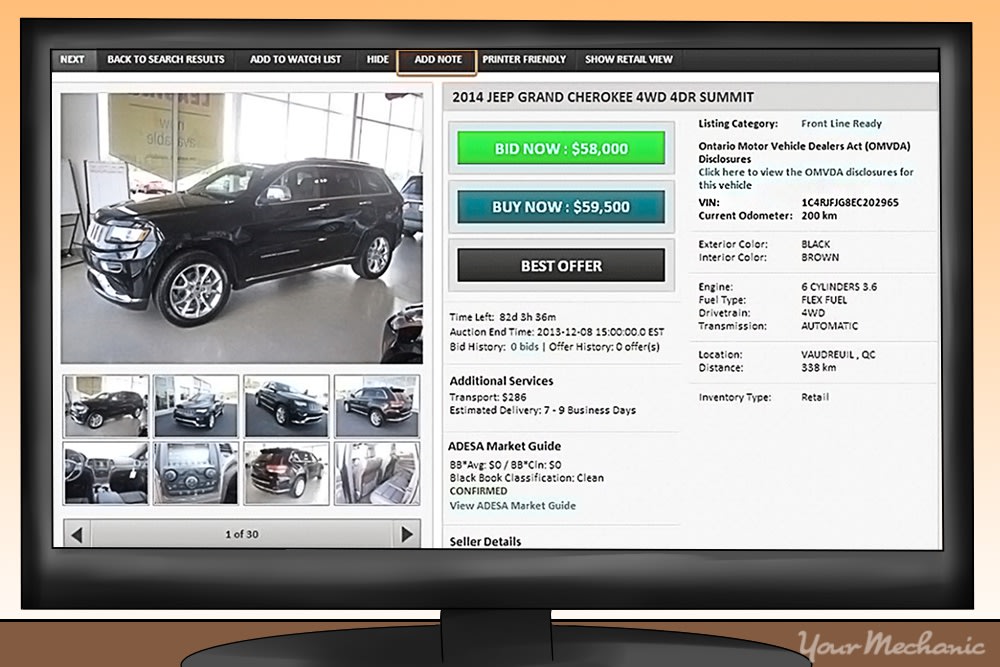Click the '6 CYLINDERS 3.6' engine value

coord(839,287)
